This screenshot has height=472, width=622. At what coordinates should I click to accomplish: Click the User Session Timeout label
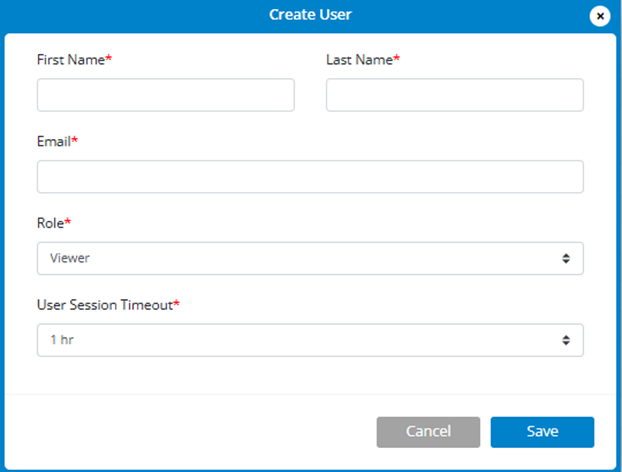(104, 305)
